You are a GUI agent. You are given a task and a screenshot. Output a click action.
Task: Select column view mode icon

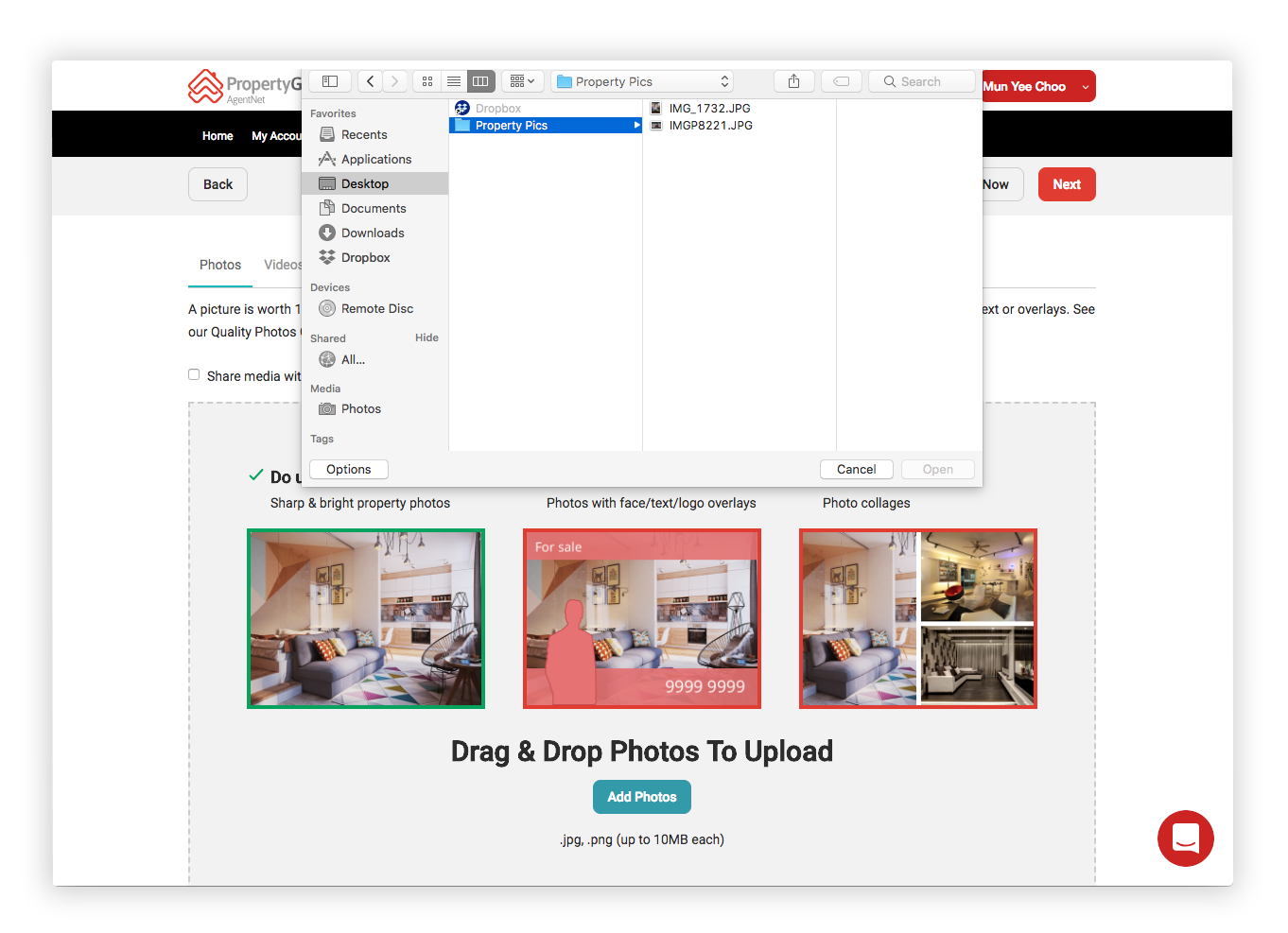coord(480,81)
